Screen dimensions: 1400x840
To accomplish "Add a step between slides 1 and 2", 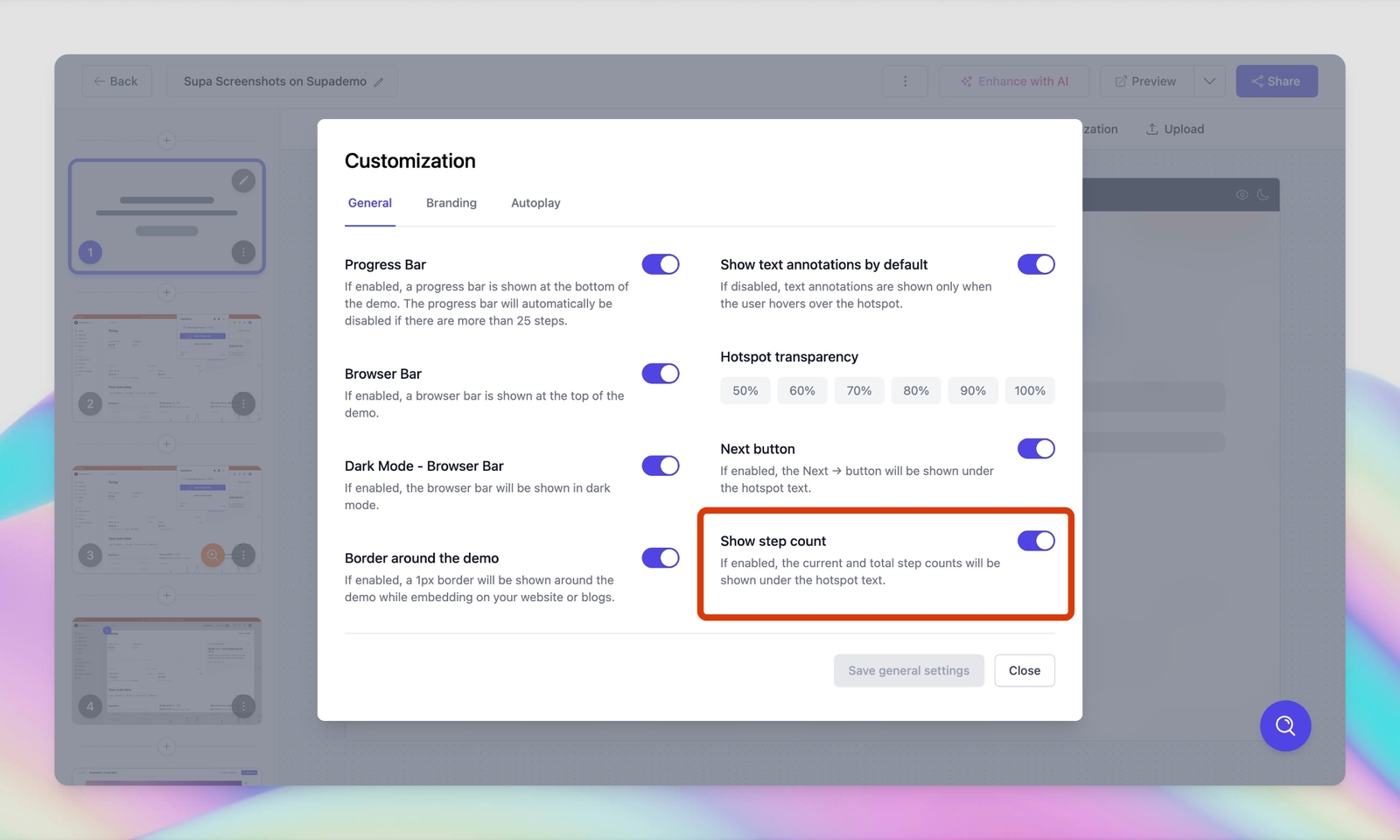I will click(x=166, y=292).
